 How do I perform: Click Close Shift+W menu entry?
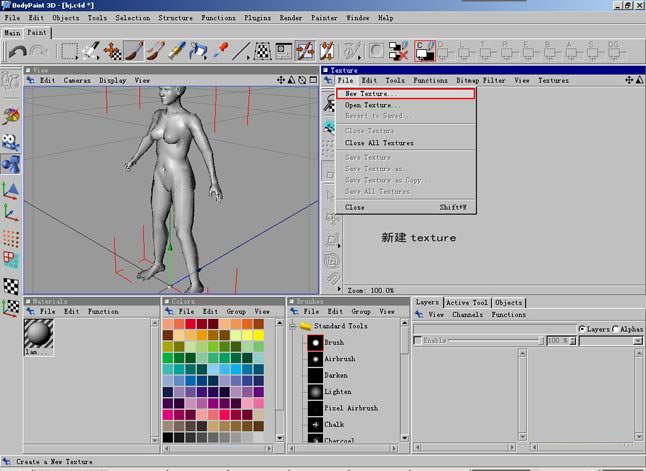click(406, 207)
